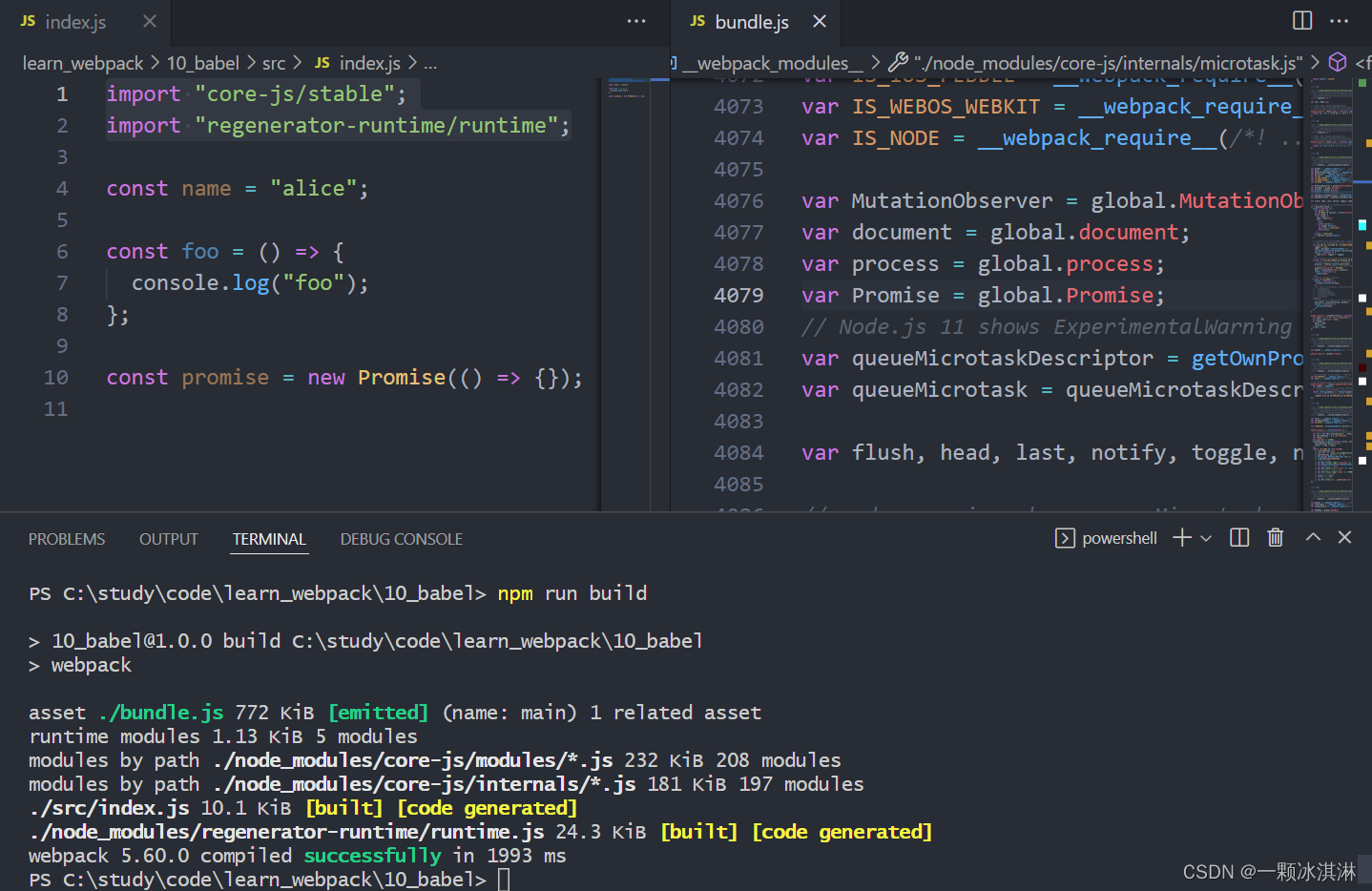Image resolution: width=1372 pixels, height=891 pixels.
Task: Open the PROBLEMS panel tab
Action: [67, 539]
